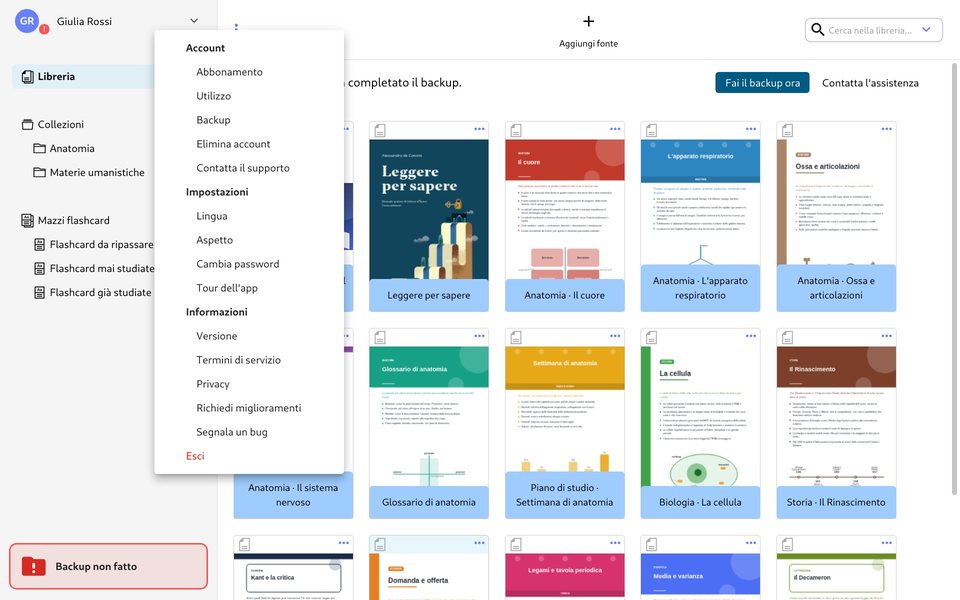The height and width of the screenshot is (600, 960).
Task: Select Cambia password
Action: (x=238, y=263)
